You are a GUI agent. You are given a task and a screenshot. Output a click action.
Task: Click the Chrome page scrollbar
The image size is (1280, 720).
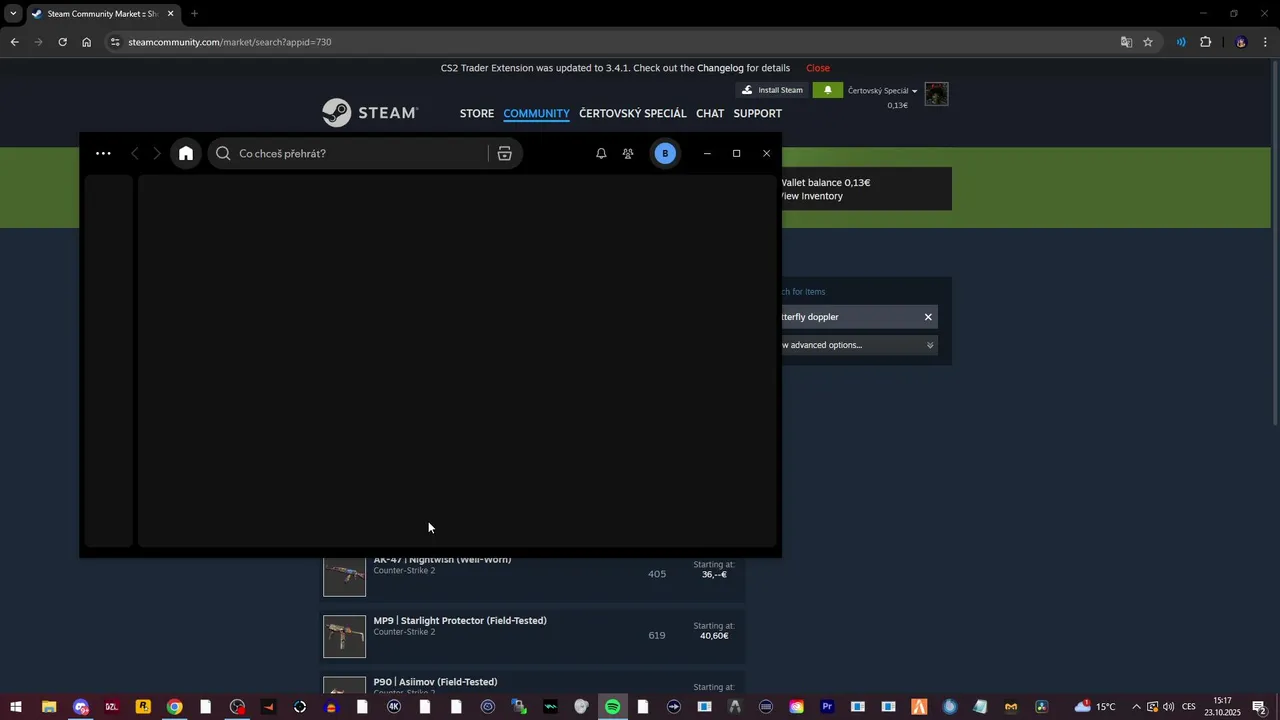tap(1274, 245)
